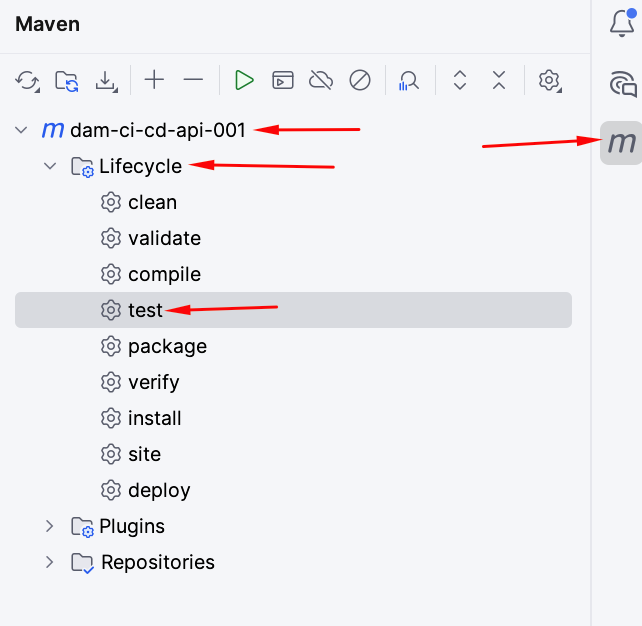The height and width of the screenshot is (626, 642).
Task: Click the Remove project minus icon
Action: pos(193,80)
